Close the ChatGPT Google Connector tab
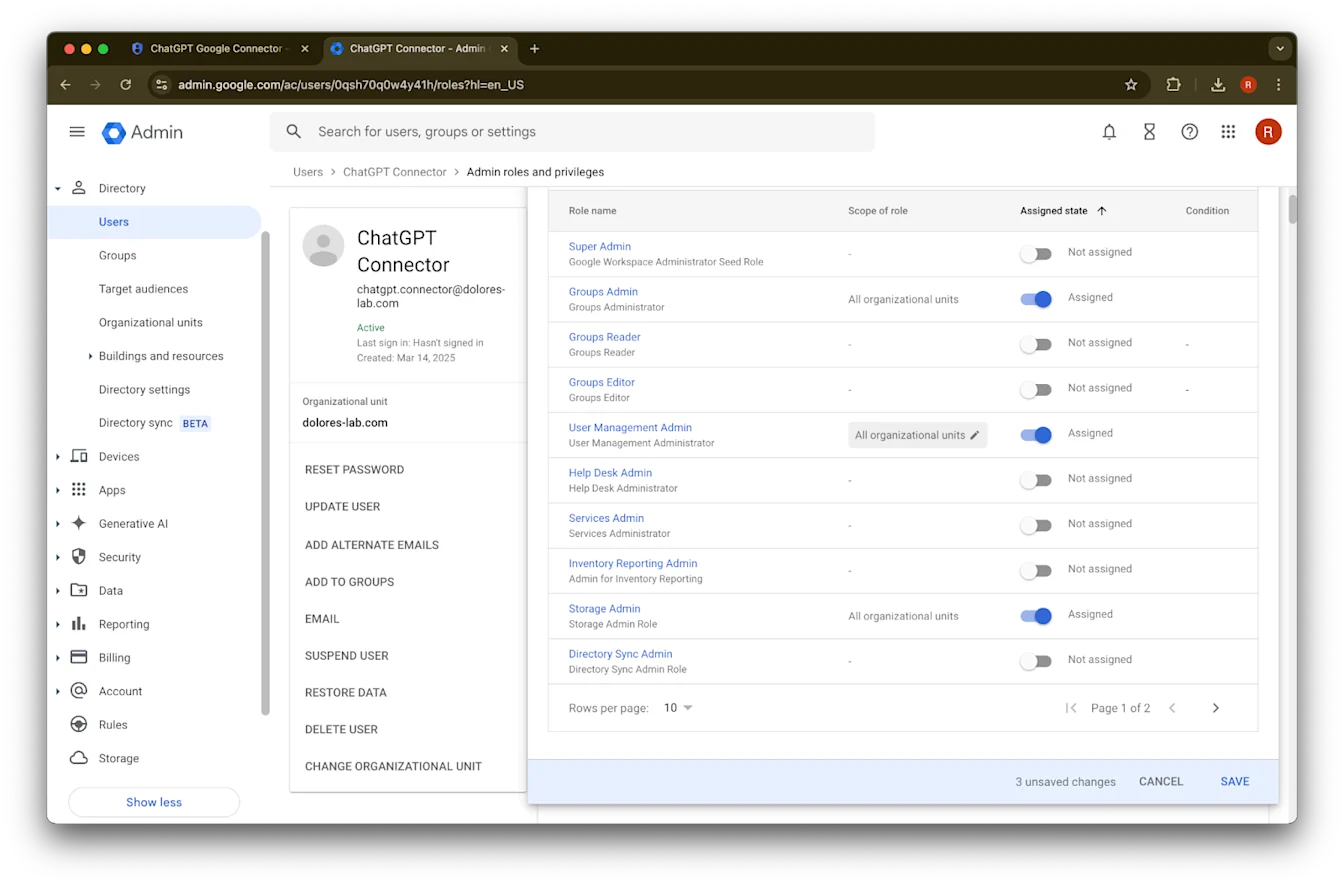Screen dimensions: 1344x885 (305, 48)
